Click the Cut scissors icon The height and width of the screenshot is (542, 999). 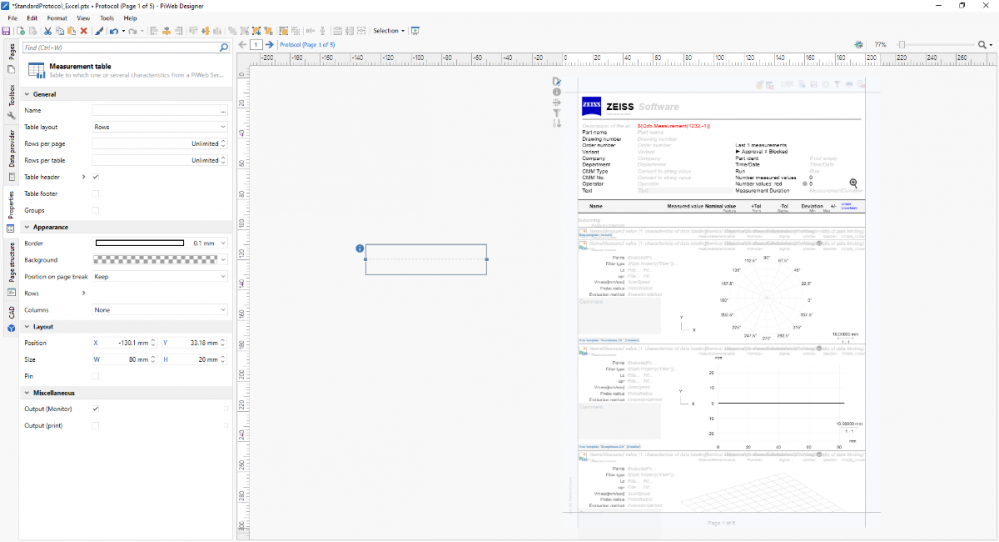point(47,31)
